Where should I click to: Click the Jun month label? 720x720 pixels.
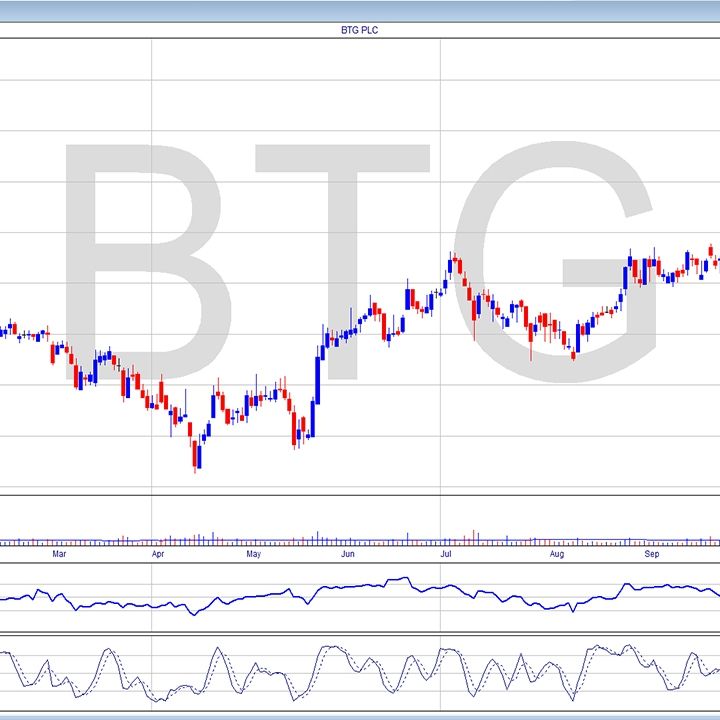(348, 553)
